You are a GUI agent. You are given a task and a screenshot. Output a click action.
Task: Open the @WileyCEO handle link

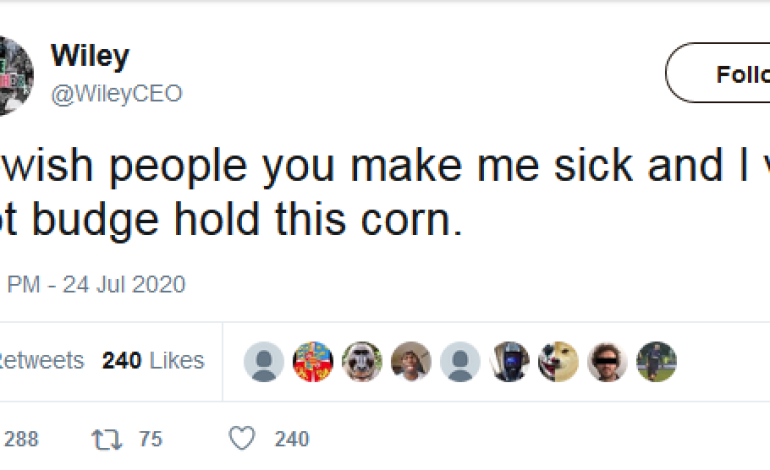point(116,94)
